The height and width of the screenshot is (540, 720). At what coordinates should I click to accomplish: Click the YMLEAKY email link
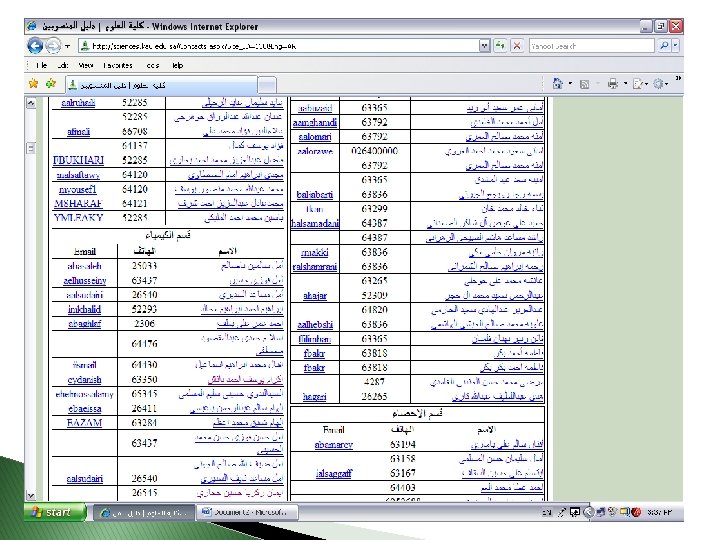tap(78, 218)
